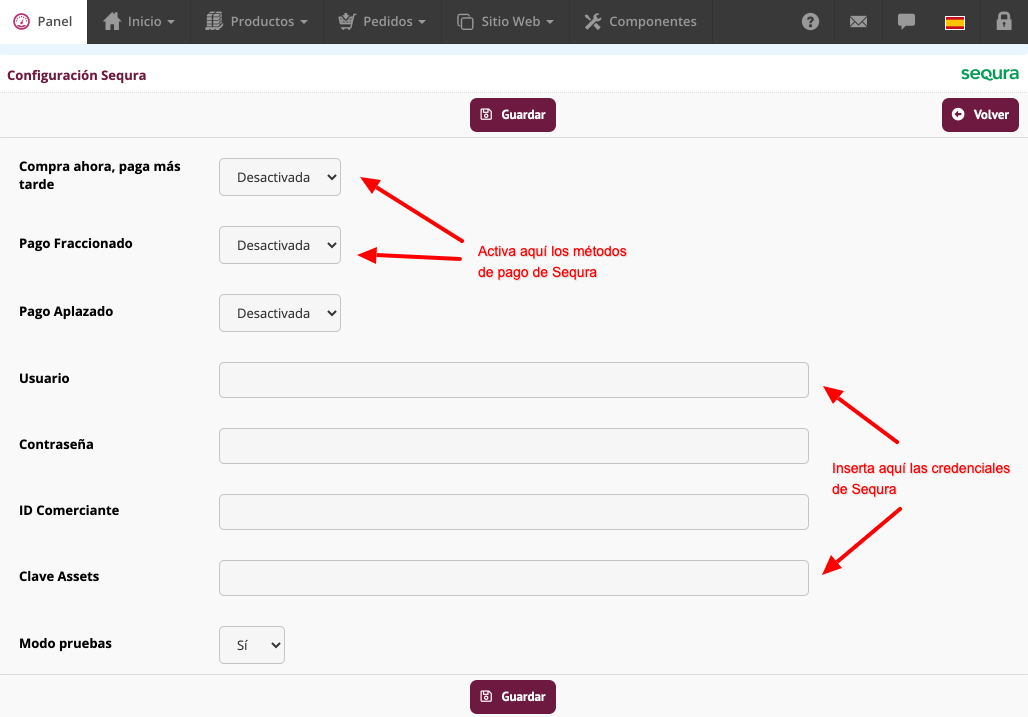Click the padlock icon in navbar
The height and width of the screenshot is (717, 1028).
click(x=1004, y=21)
